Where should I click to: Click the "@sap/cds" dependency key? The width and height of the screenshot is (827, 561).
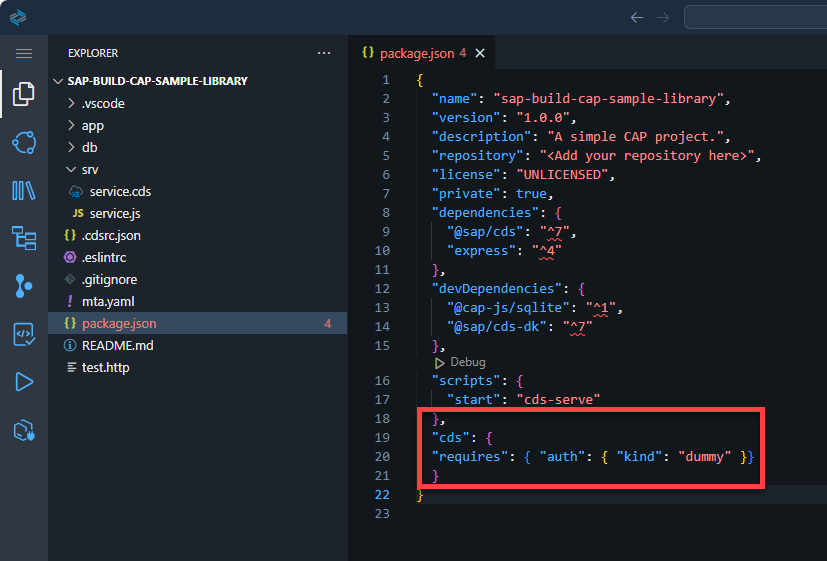(485, 231)
